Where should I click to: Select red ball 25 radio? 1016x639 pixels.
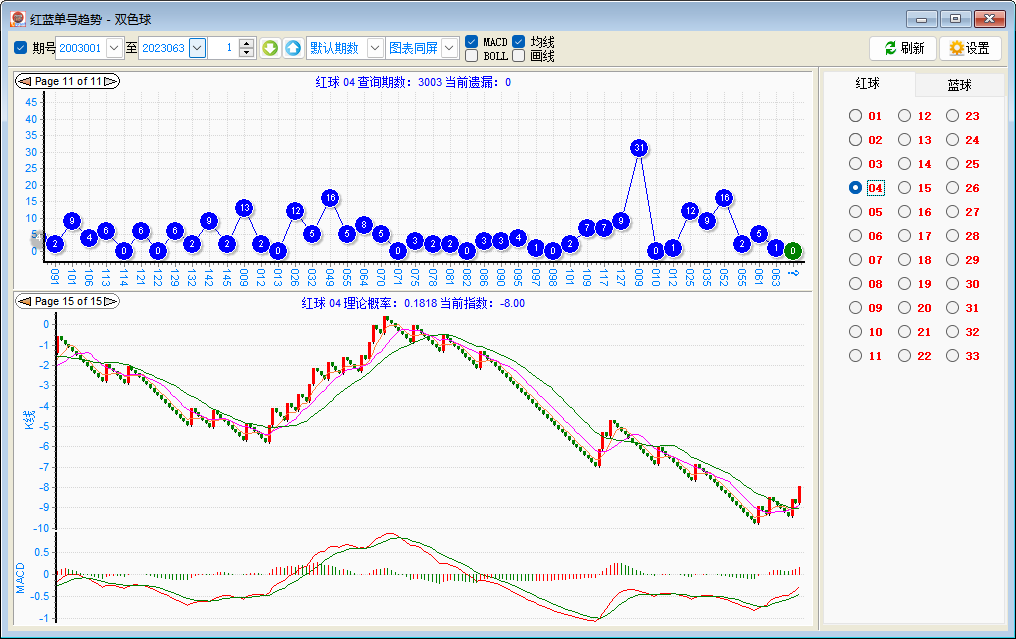coord(952,163)
